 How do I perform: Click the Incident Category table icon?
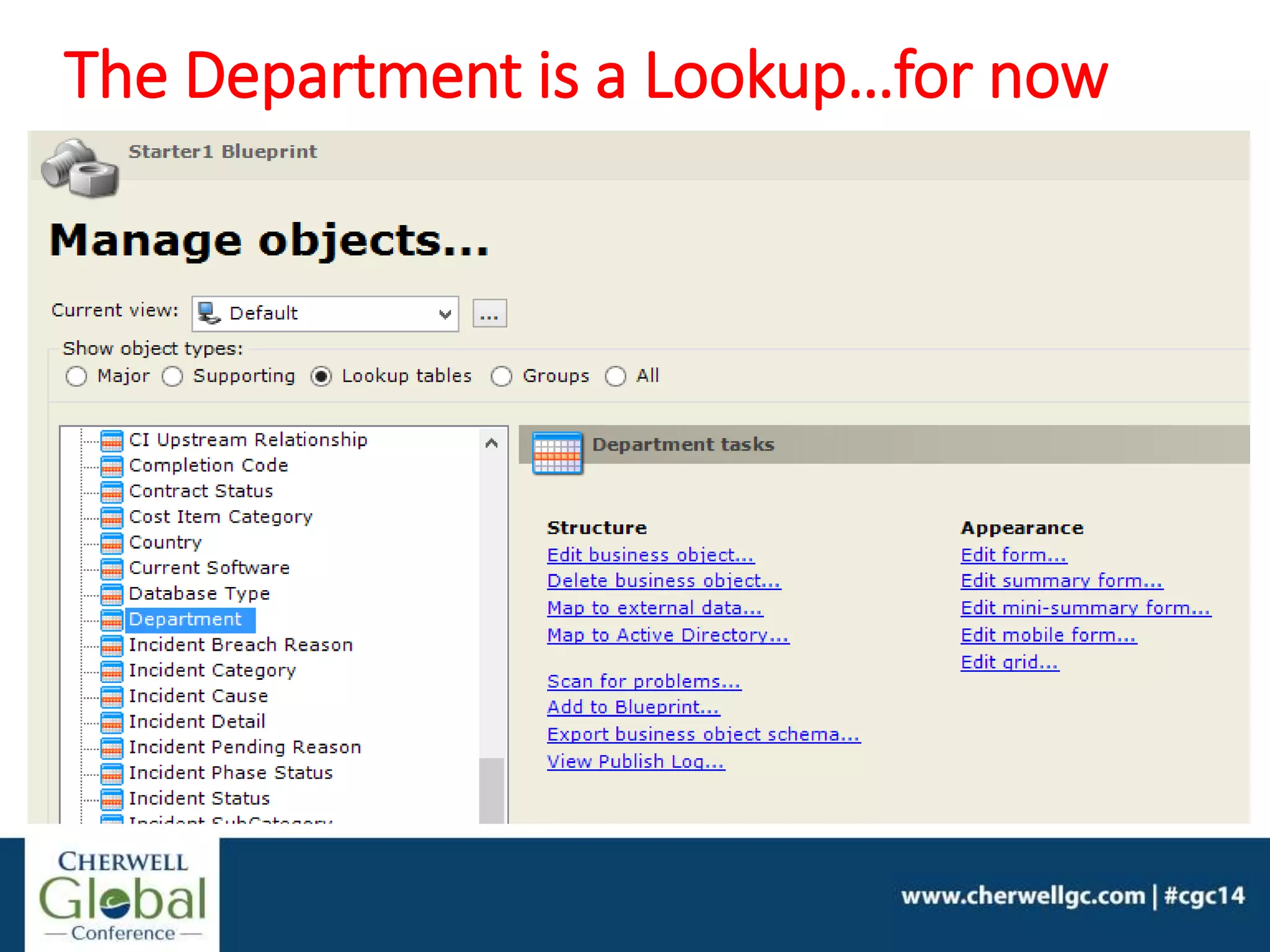[112, 671]
